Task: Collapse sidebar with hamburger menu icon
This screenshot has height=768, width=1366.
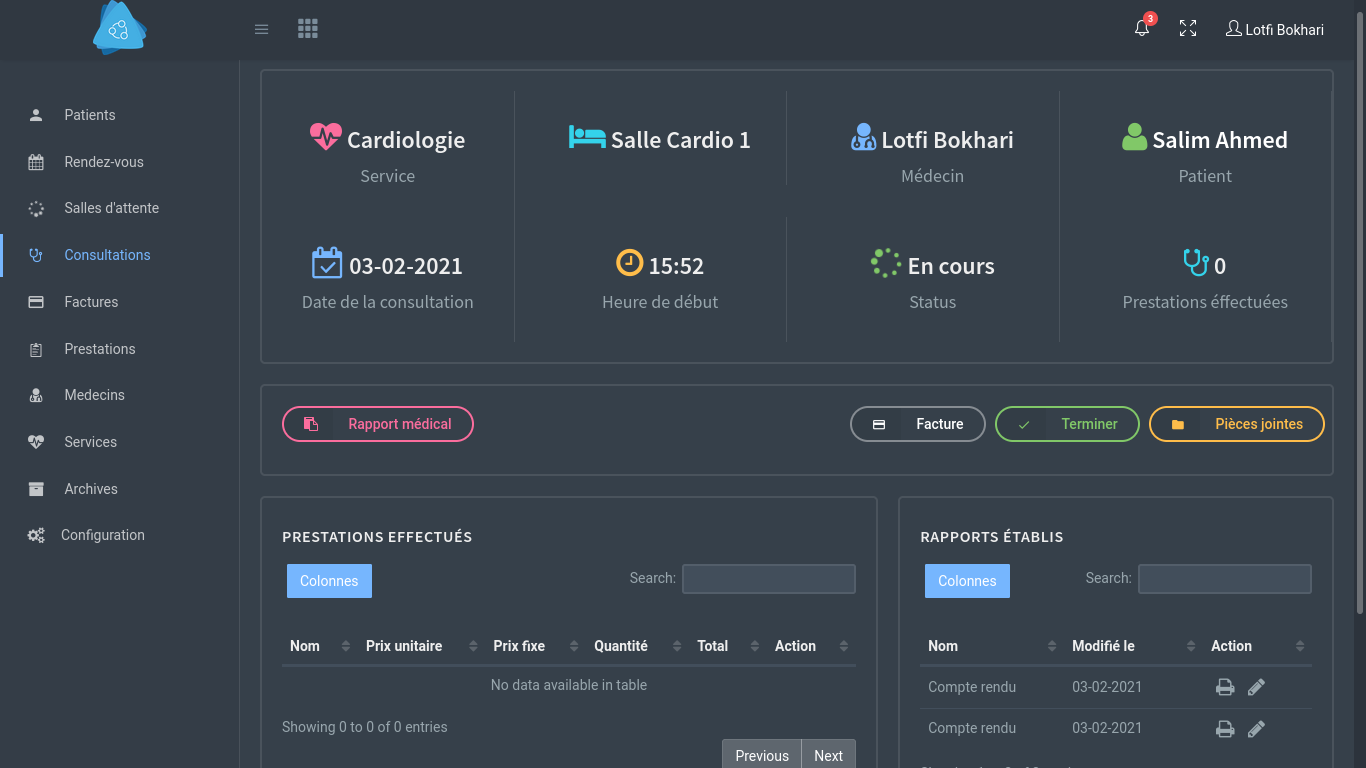Action: tap(262, 29)
